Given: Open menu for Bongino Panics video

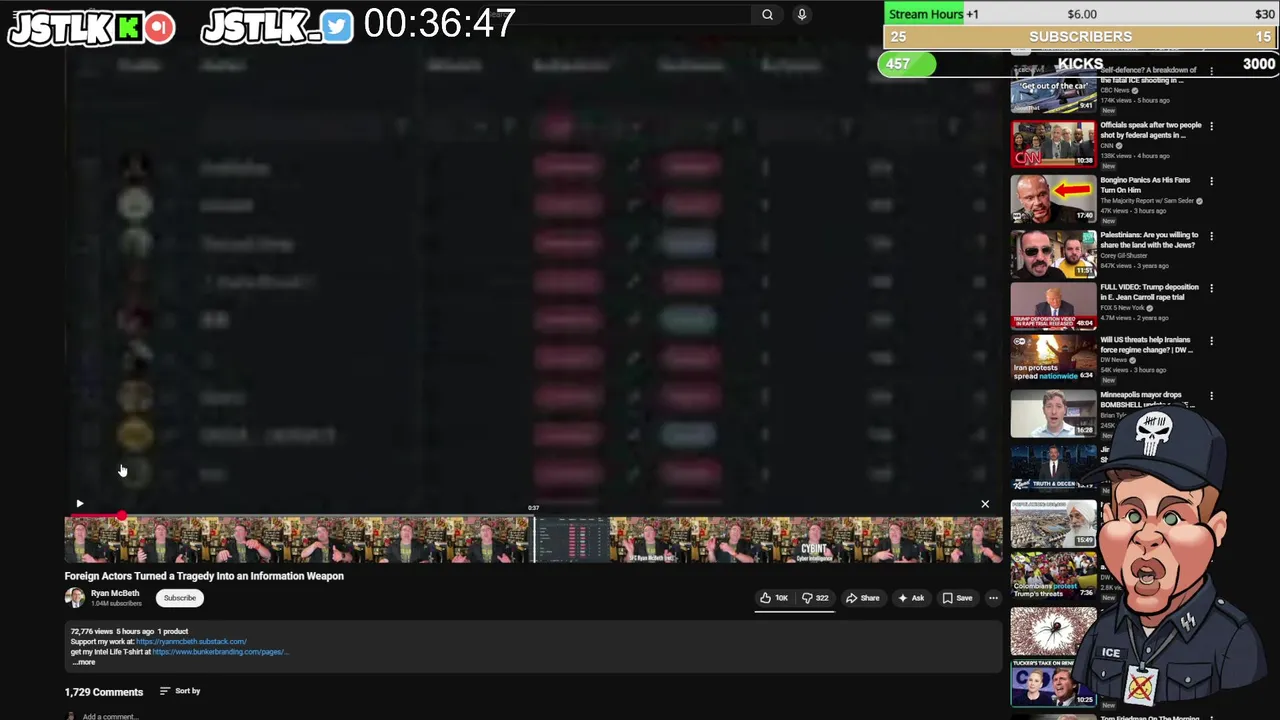Looking at the screenshot, I should click(x=1211, y=181).
